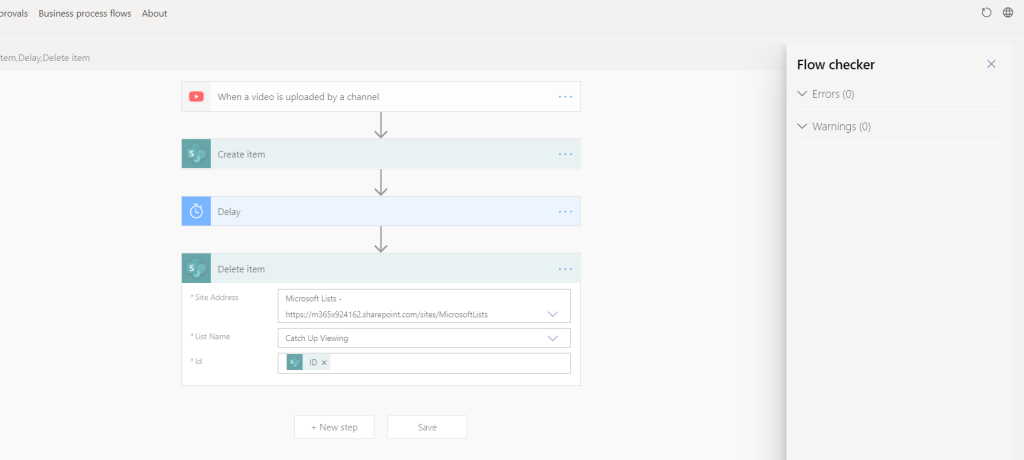Click the refresh icon in top bar
This screenshot has height=460, width=1024.
pyautogui.click(x=987, y=13)
